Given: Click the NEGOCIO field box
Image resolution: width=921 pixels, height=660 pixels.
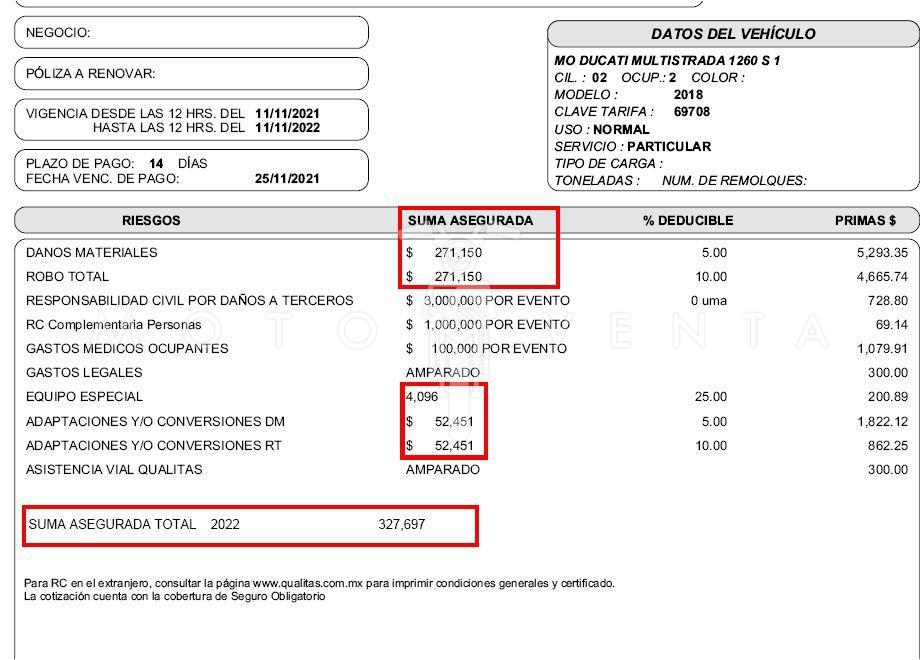Looking at the screenshot, I should (191, 33).
